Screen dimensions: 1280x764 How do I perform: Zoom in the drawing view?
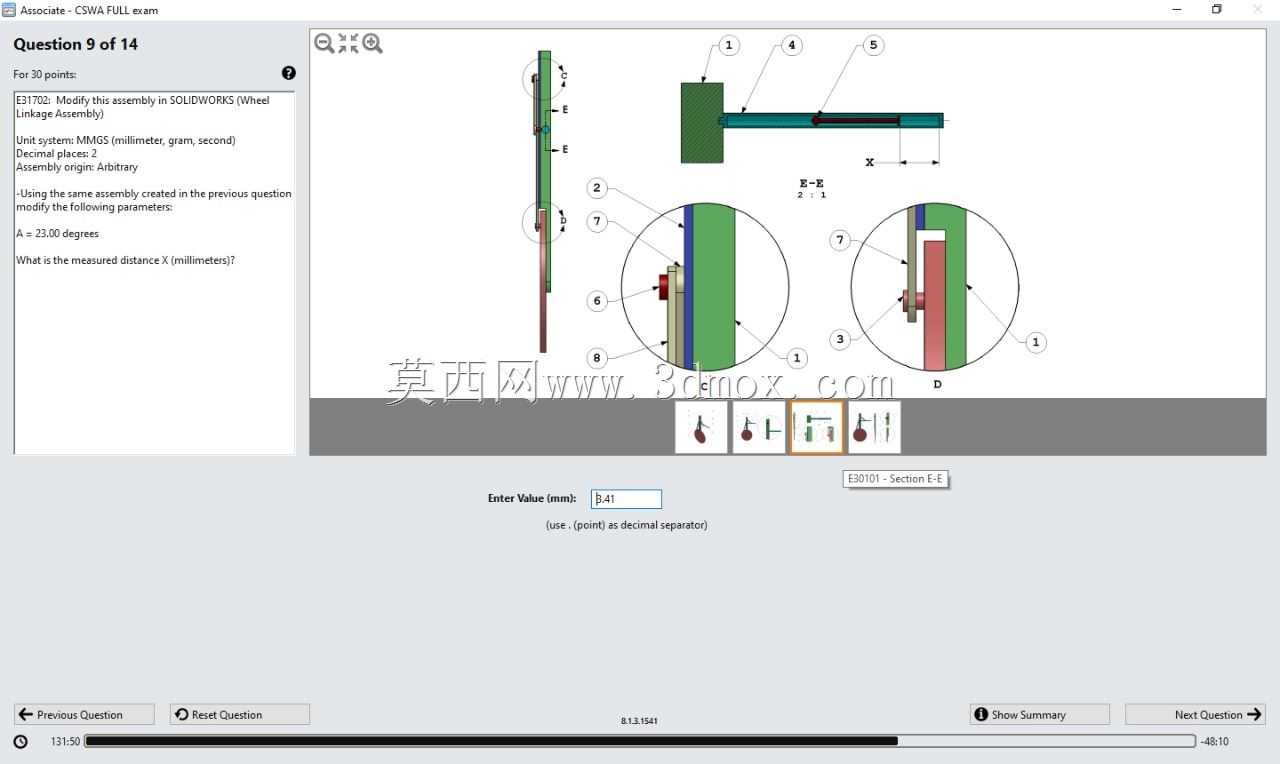tap(373, 43)
